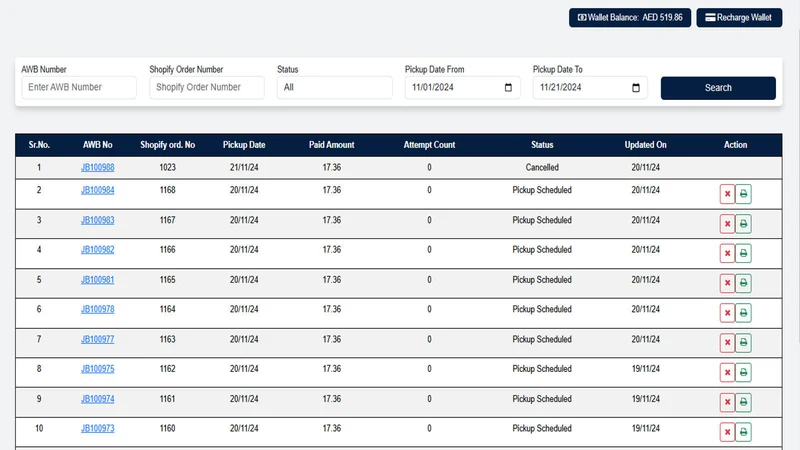
Task: Print label for JB100973
Action: coord(743,432)
